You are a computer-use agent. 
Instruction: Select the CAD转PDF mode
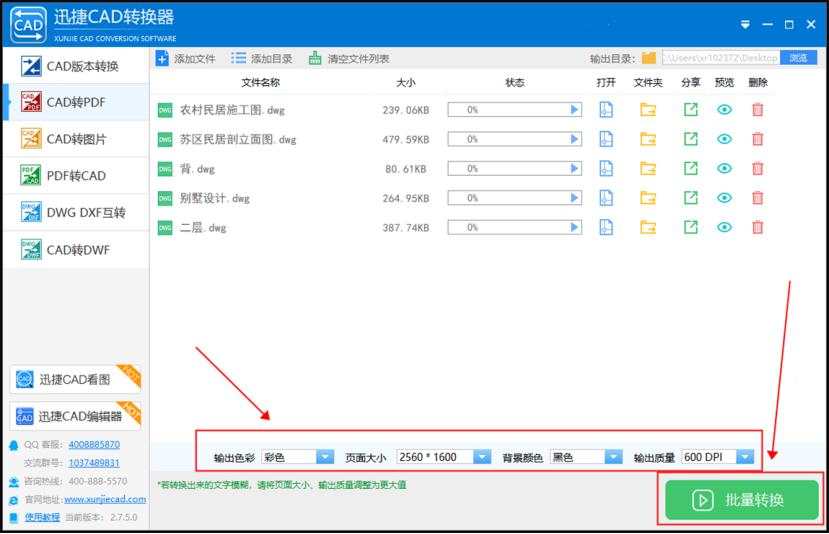(76, 102)
